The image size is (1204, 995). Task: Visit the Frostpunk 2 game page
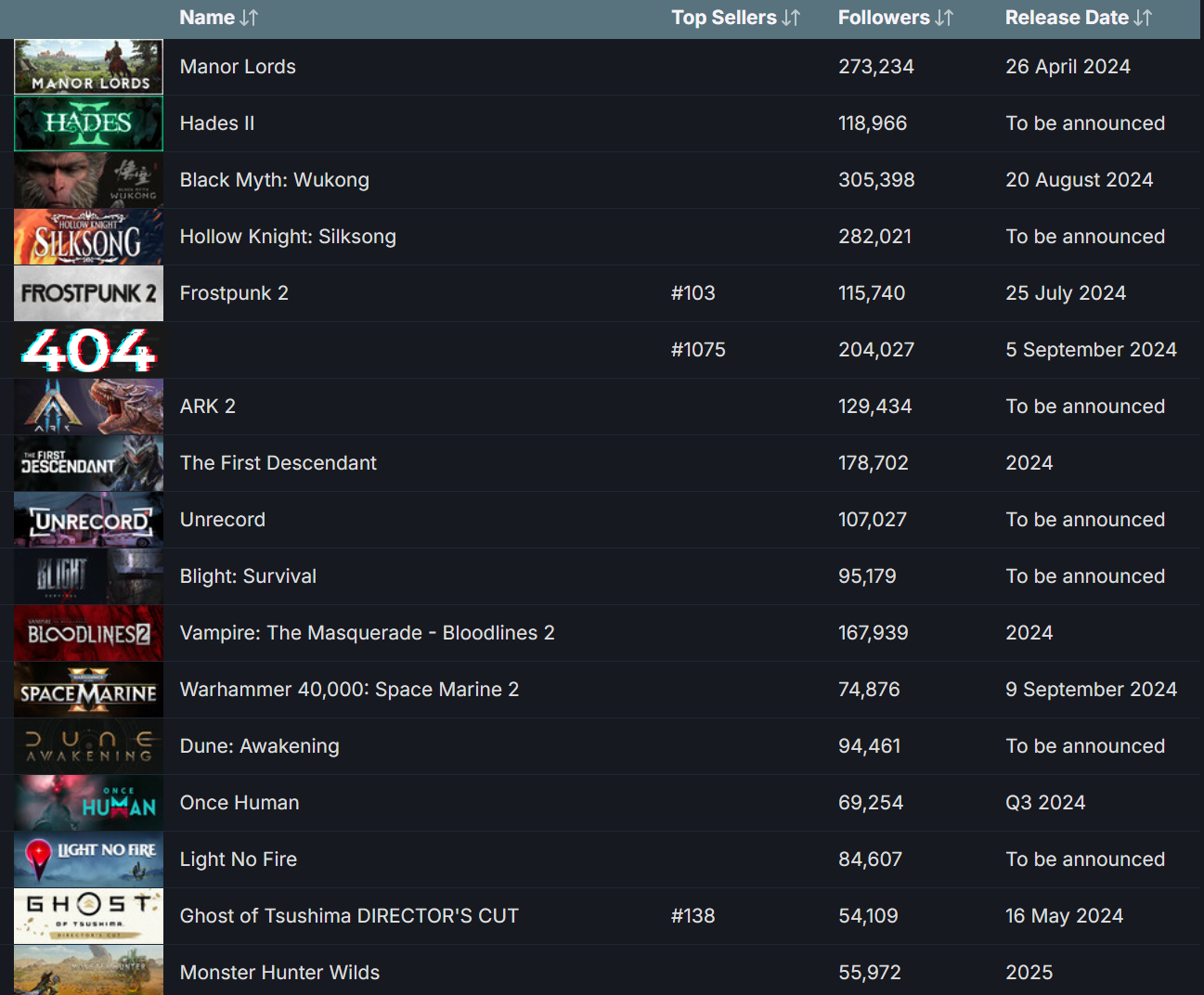point(234,293)
